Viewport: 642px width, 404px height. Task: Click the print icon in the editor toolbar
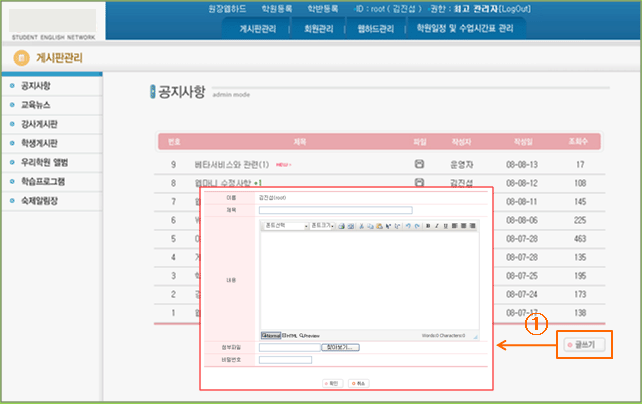pyautogui.click(x=341, y=226)
